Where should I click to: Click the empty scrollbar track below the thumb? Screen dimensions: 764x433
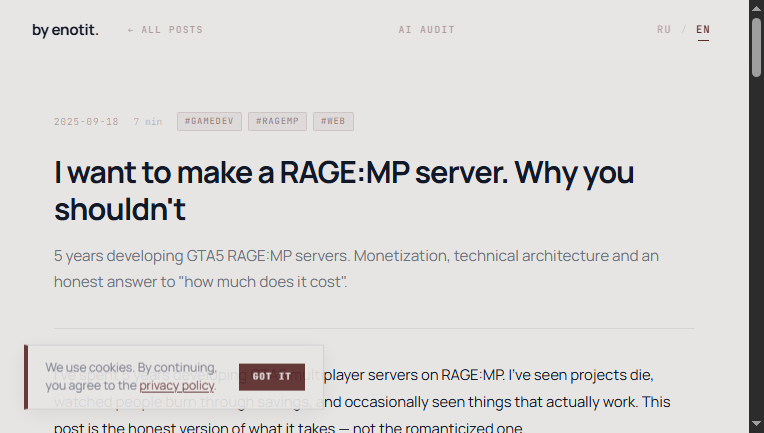[x=756, y=250]
